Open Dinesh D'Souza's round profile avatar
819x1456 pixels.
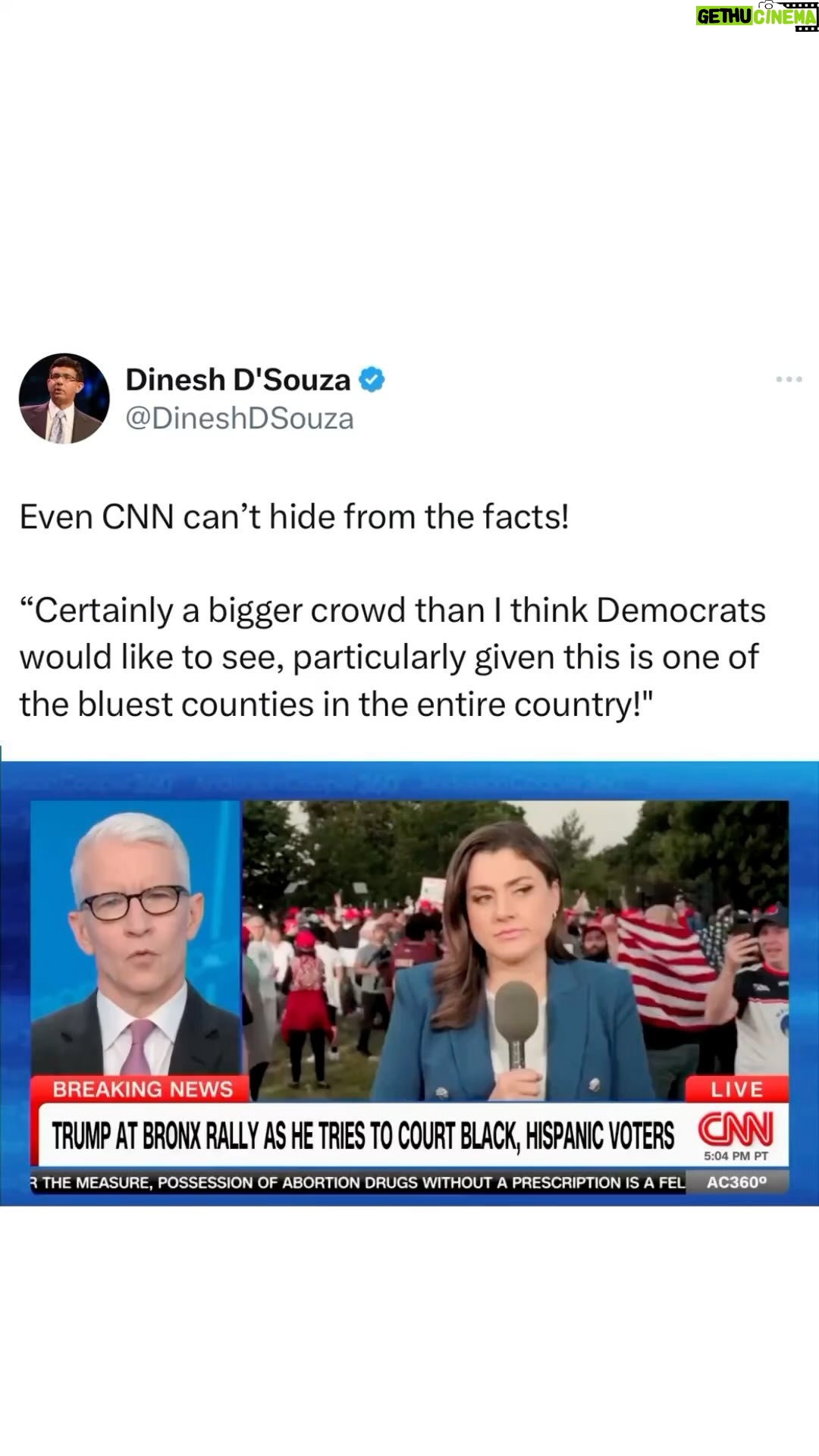(x=64, y=398)
